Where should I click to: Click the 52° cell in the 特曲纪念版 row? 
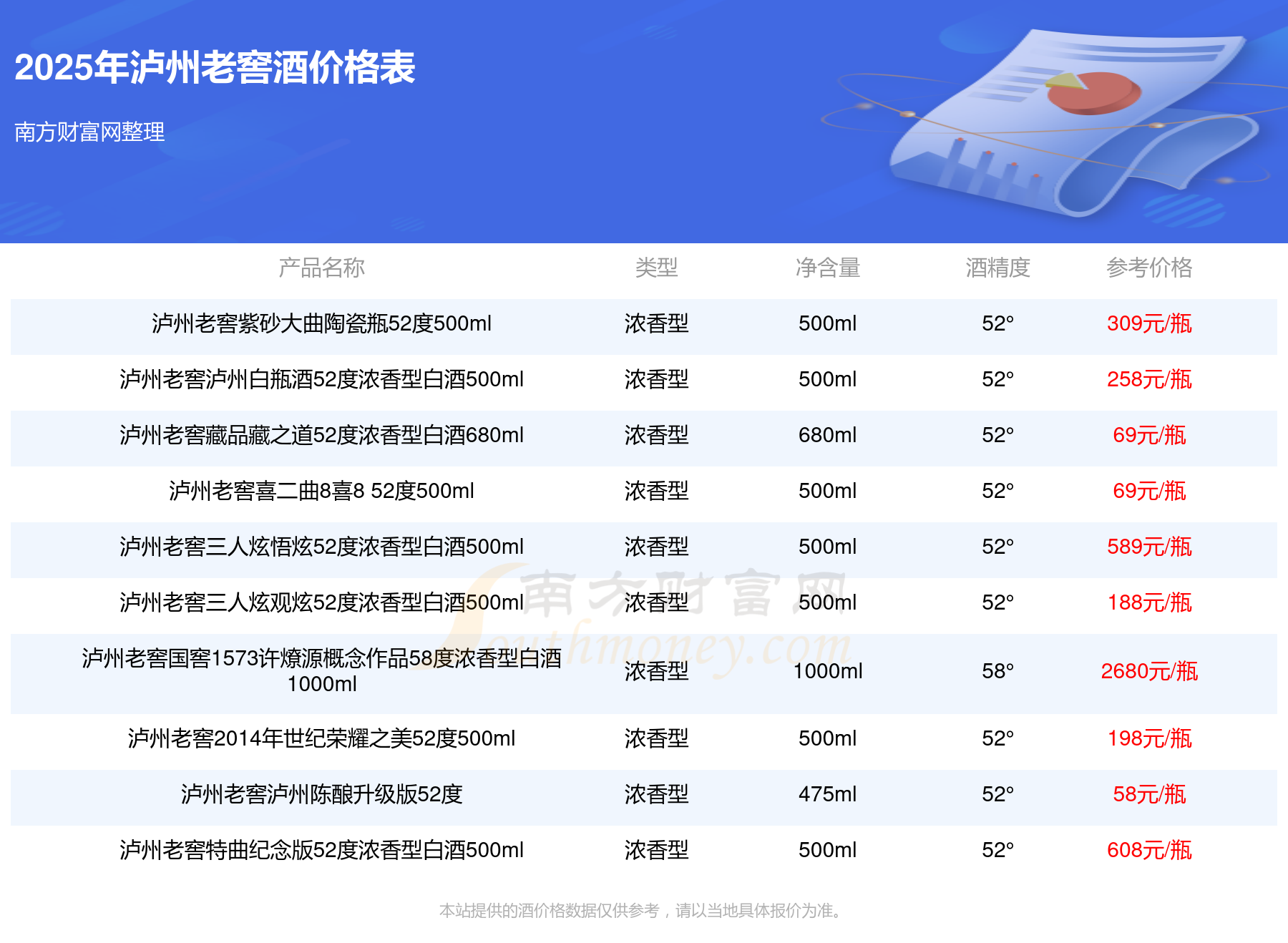click(998, 850)
